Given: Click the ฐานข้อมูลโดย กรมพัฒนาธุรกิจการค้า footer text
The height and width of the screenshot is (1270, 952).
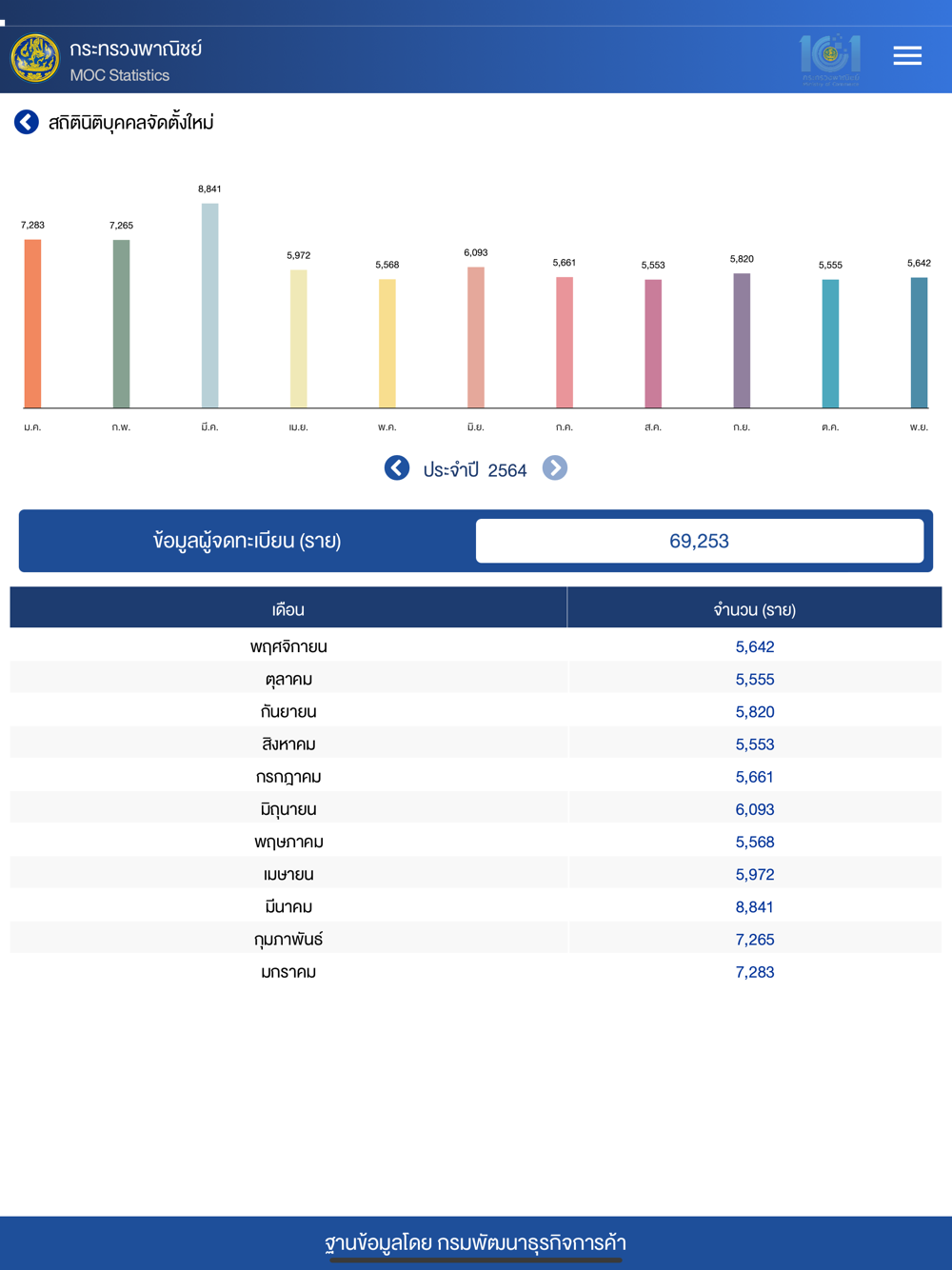Looking at the screenshot, I should (x=475, y=1242).
